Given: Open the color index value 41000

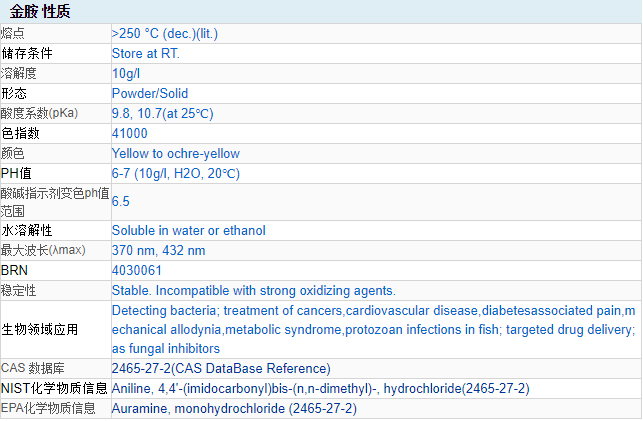Looking at the screenshot, I should (x=130, y=133).
